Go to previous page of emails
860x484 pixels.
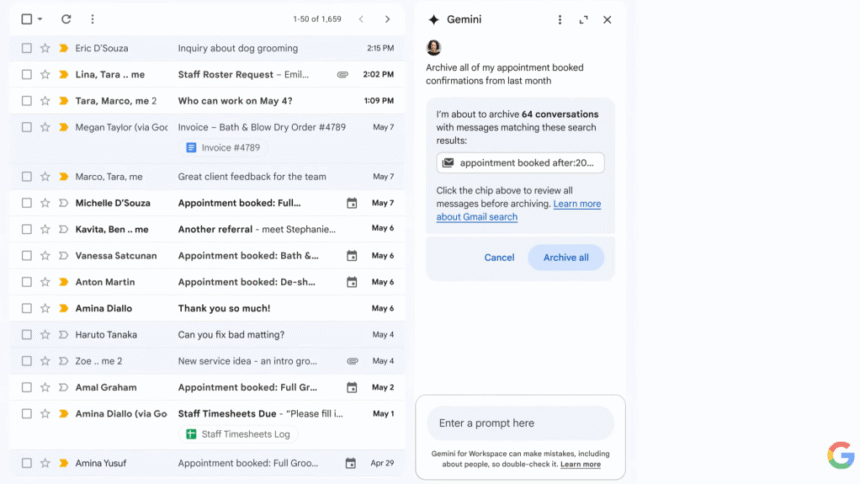click(x=361, y=19)
